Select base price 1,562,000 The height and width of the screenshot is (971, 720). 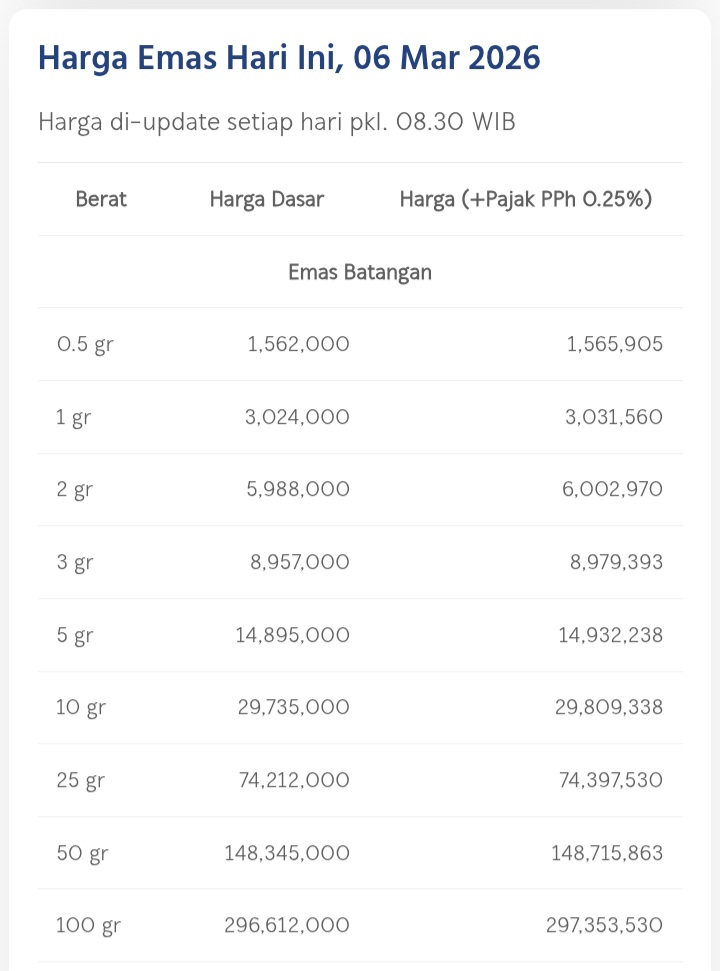pyautogui.click(x=298, y=345)
